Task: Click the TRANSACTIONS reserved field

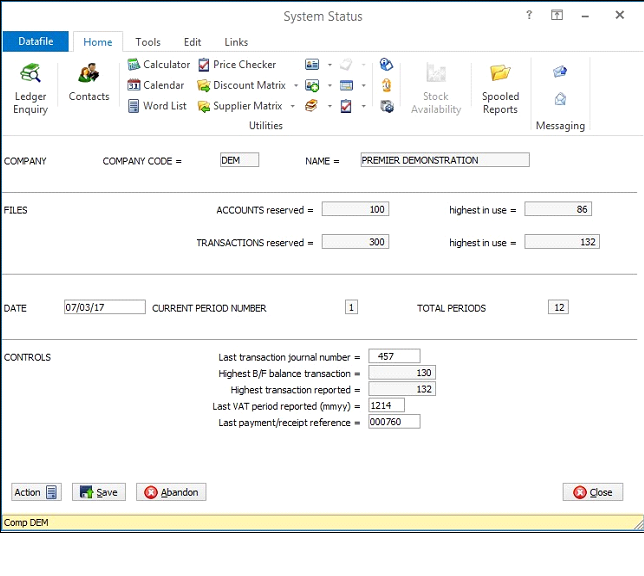Action: tap(355, 242)
